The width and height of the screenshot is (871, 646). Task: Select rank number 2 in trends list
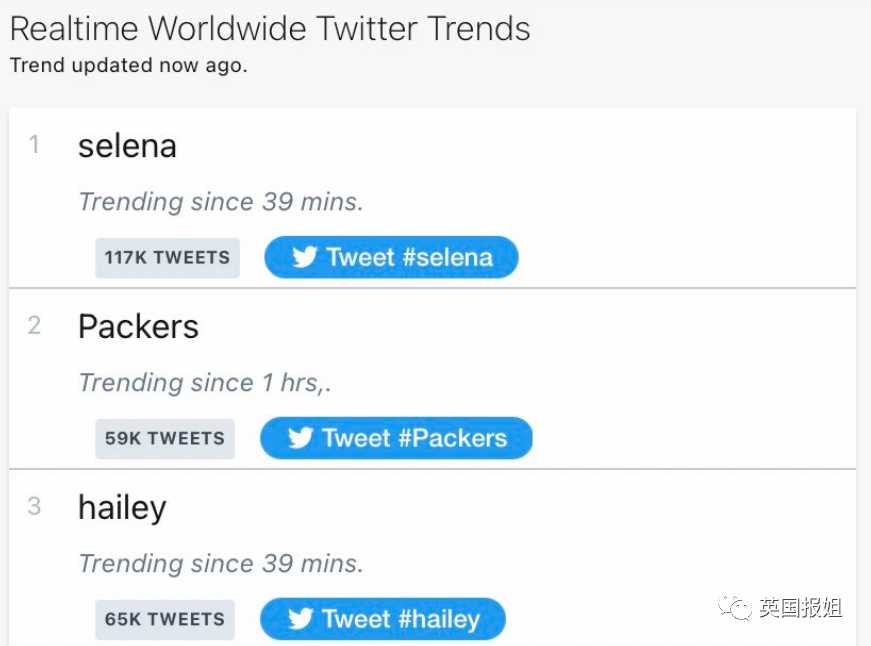34,326
